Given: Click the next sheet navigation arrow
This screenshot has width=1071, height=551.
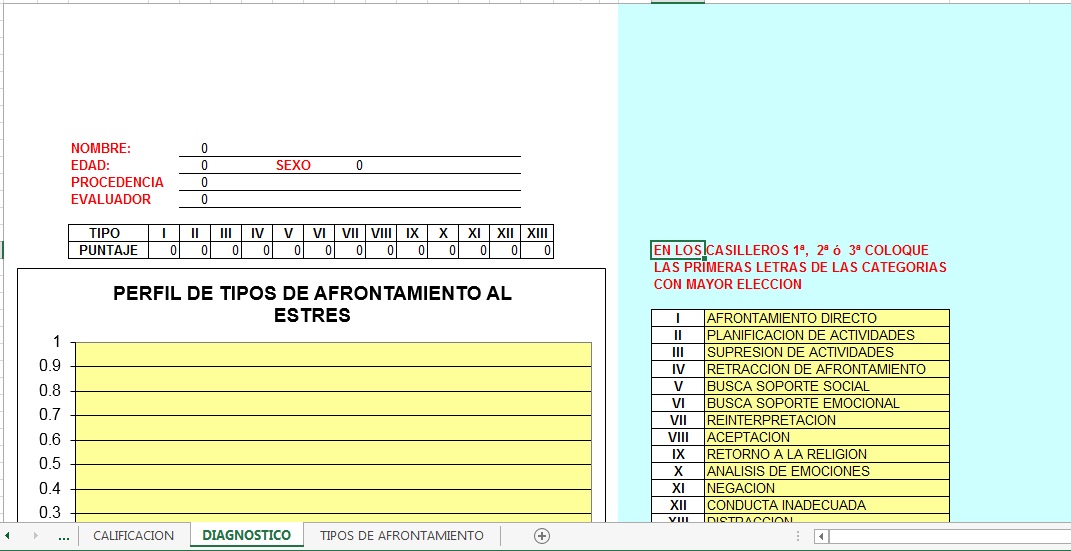Looking at the screenshot, I should click(x=36, y=536).
